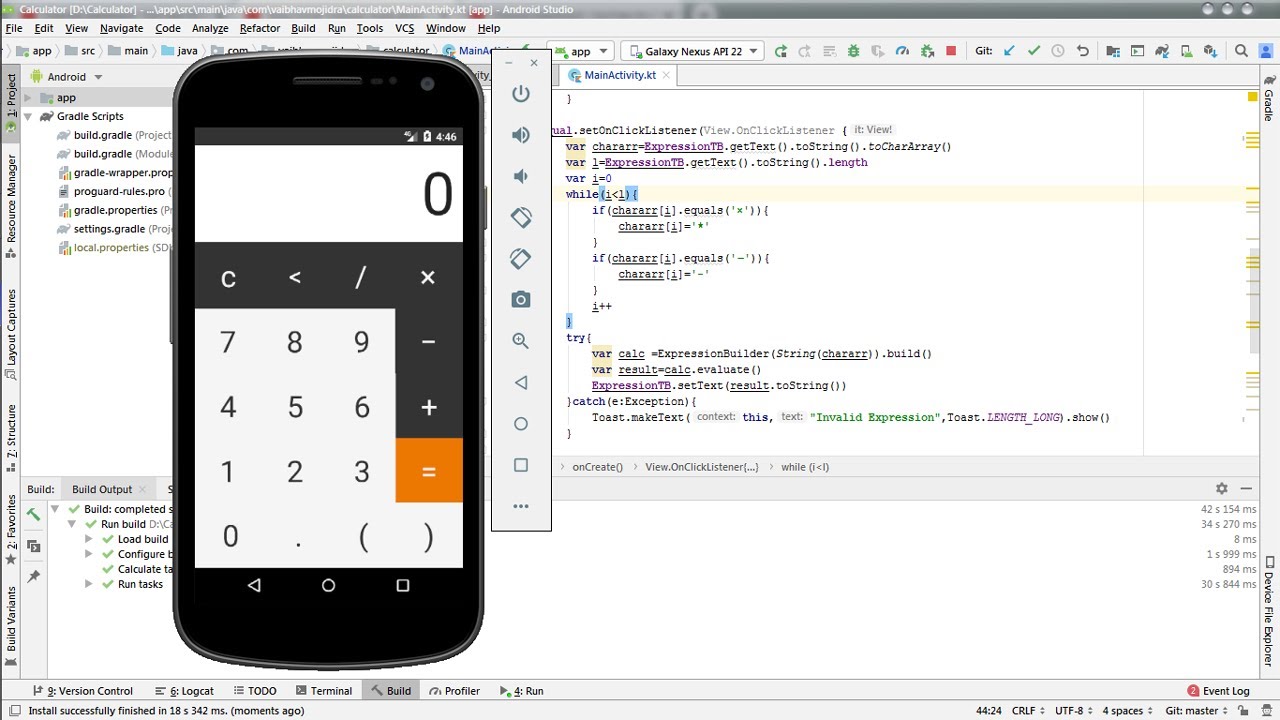Toggle the Device File Explorer window

(x=1268, y=610)
